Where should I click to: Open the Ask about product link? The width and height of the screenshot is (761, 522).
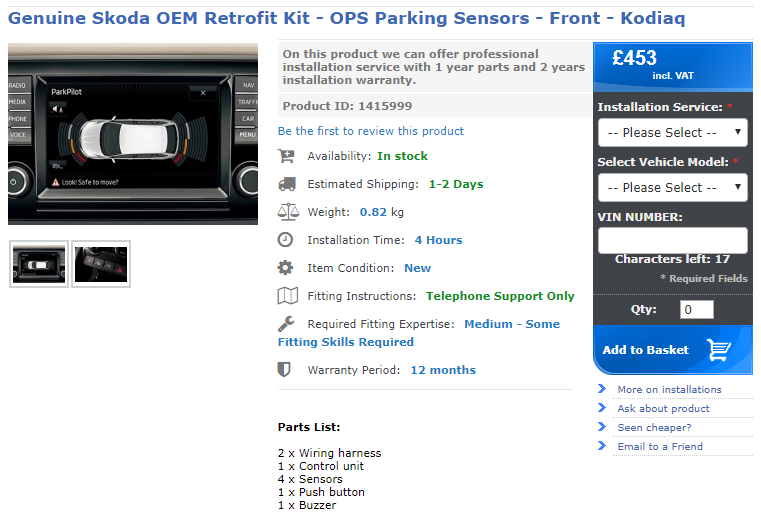tap(663, 408)
